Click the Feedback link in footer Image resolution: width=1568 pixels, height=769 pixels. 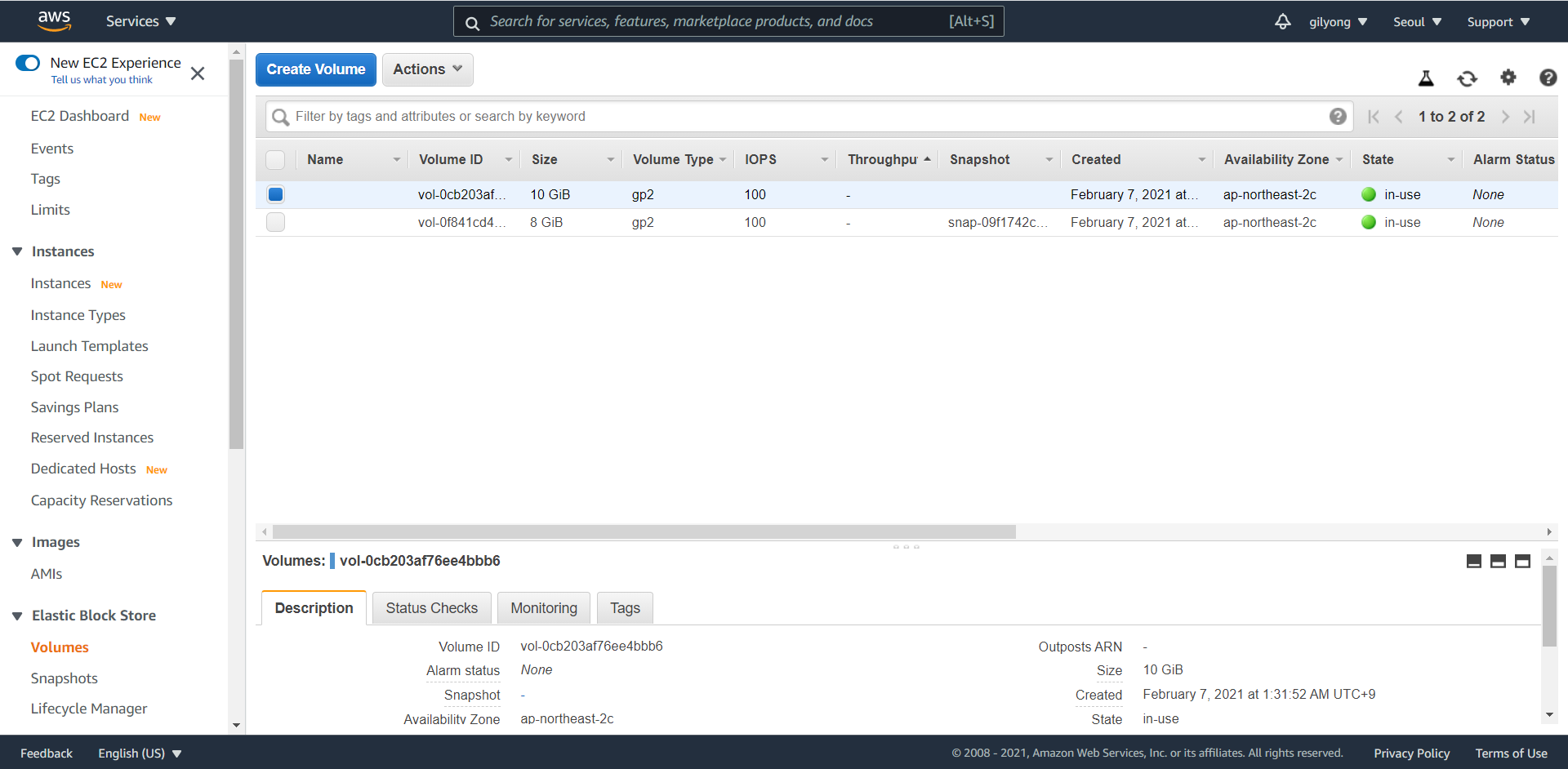[47, 753]
